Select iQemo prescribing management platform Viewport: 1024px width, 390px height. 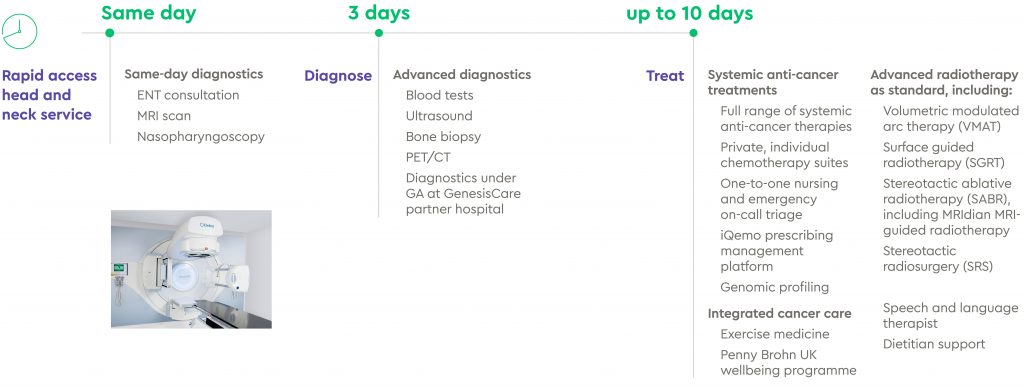[776, 251]
